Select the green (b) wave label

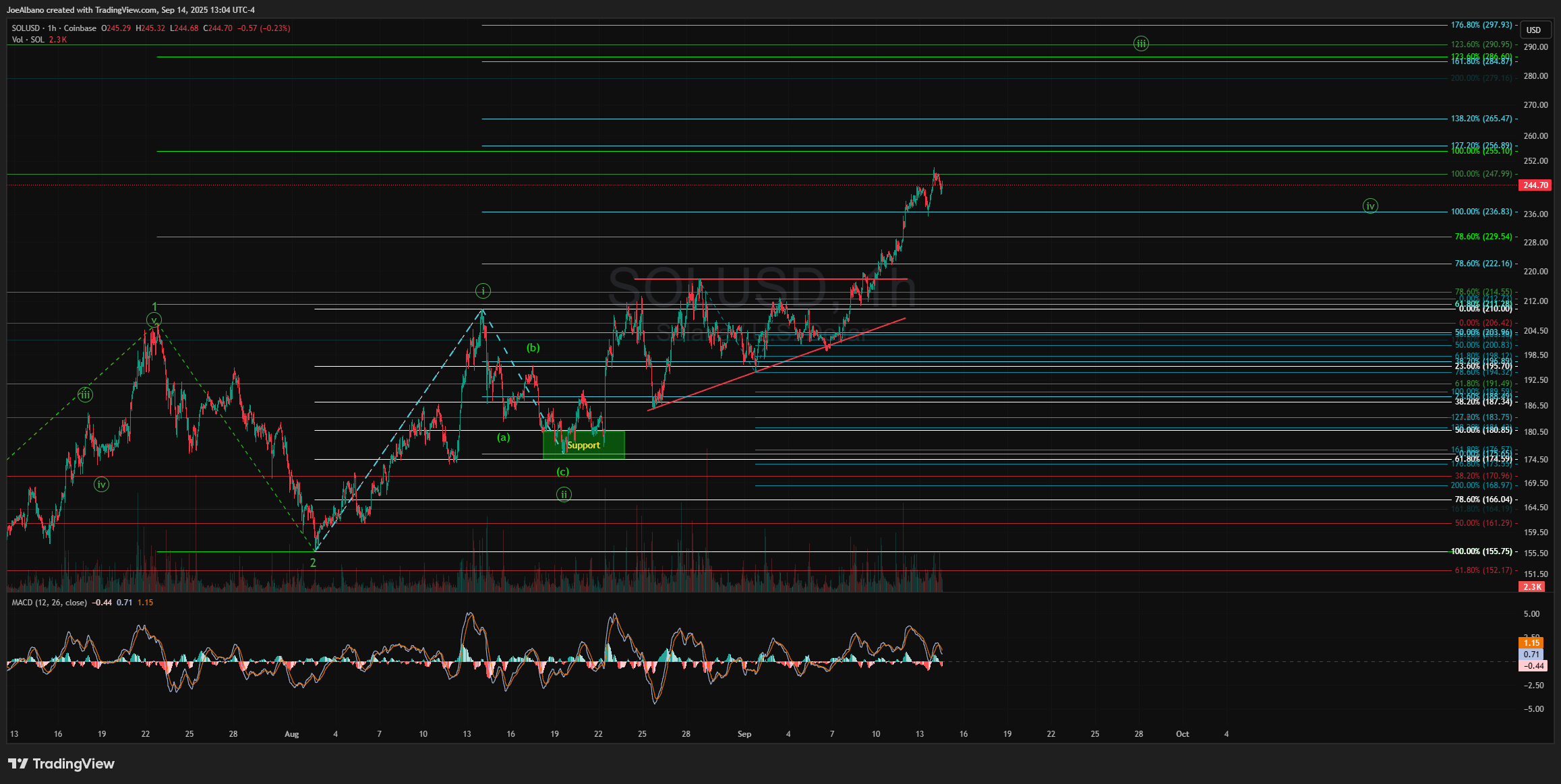(533, 349)
